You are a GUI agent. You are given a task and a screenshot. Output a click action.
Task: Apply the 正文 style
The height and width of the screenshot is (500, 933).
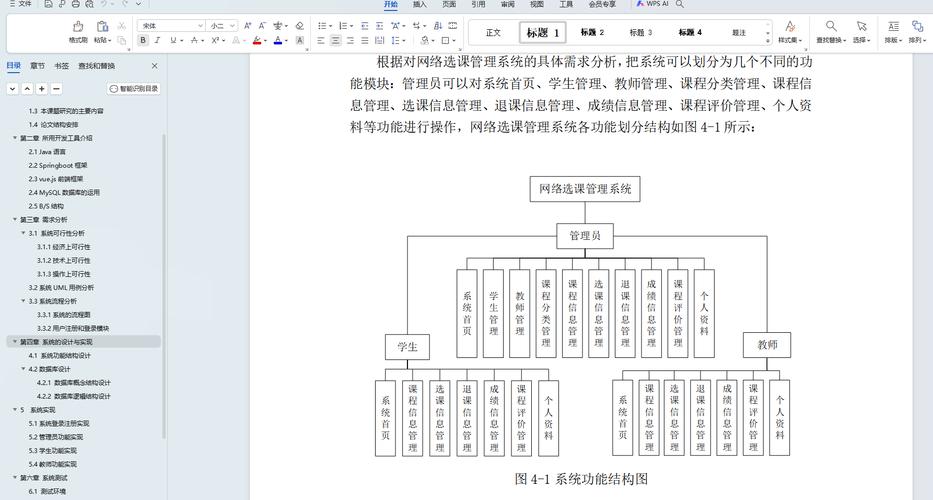[x=493, y=33]
